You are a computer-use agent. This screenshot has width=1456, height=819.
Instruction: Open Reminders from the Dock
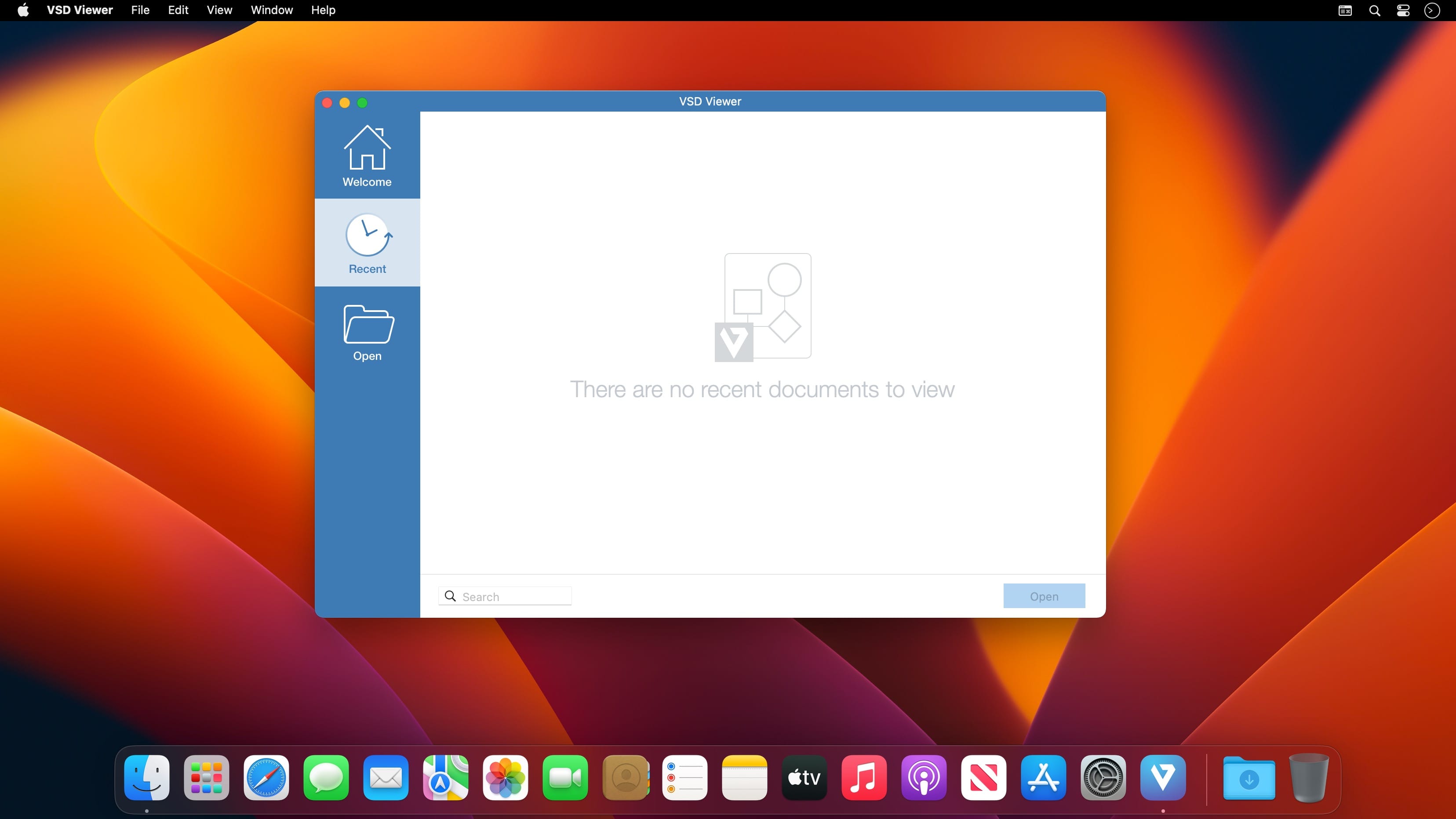click(x=685, y=778)
